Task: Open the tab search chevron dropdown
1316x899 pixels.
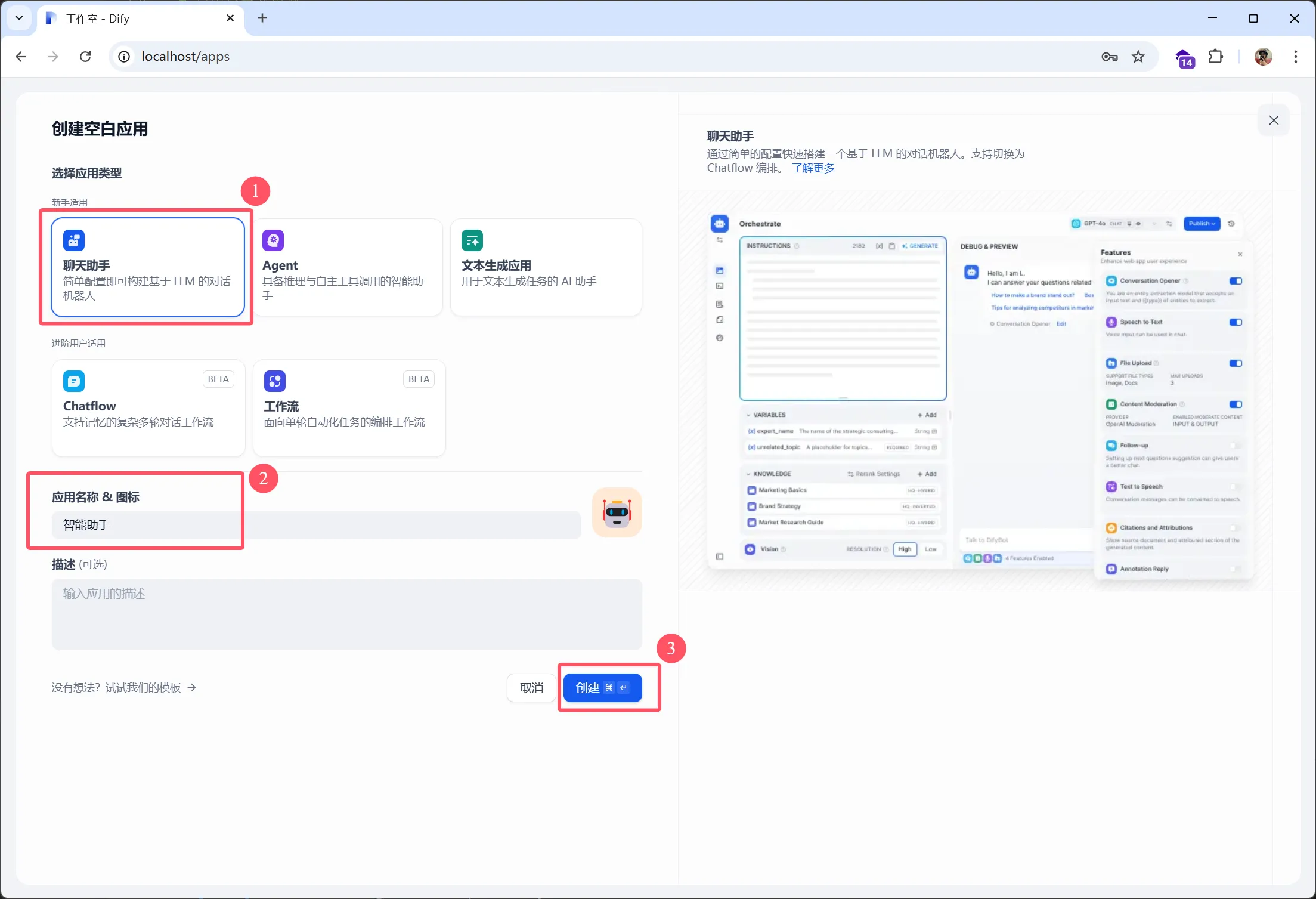Action: tap(18, 18)
